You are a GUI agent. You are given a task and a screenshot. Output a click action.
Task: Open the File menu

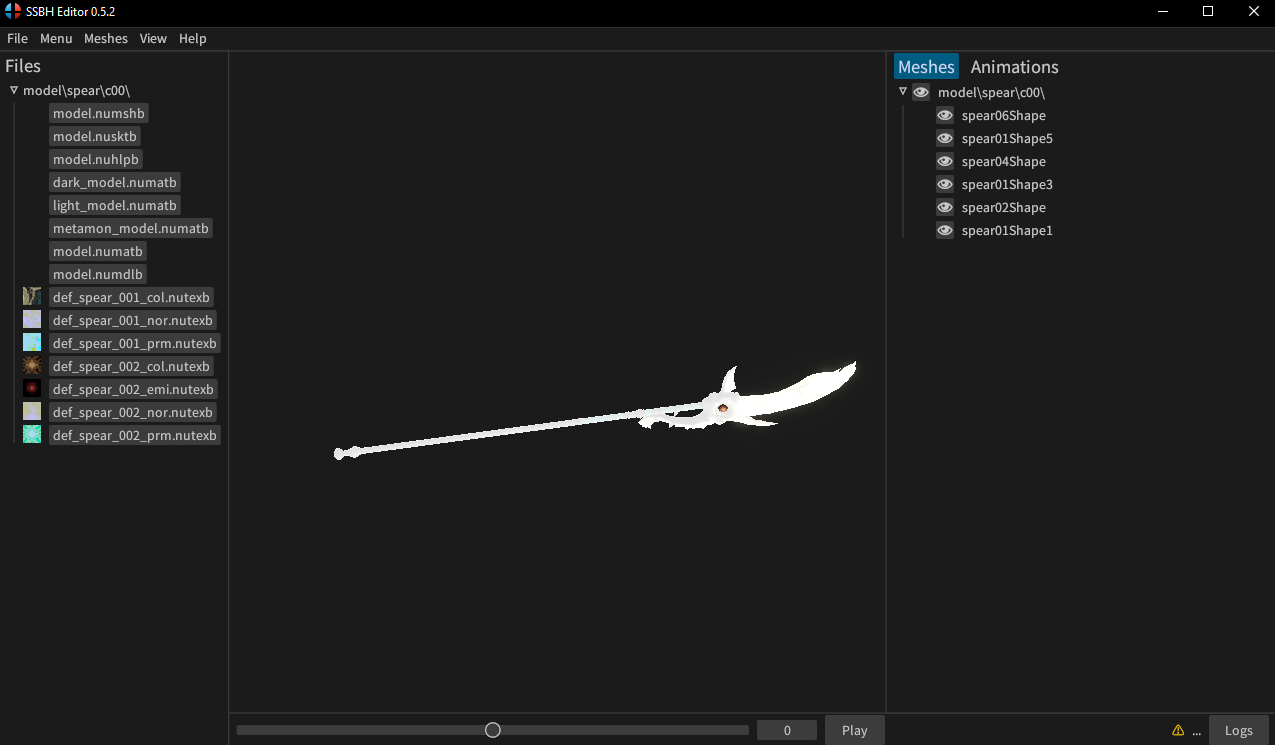[17, 38]
